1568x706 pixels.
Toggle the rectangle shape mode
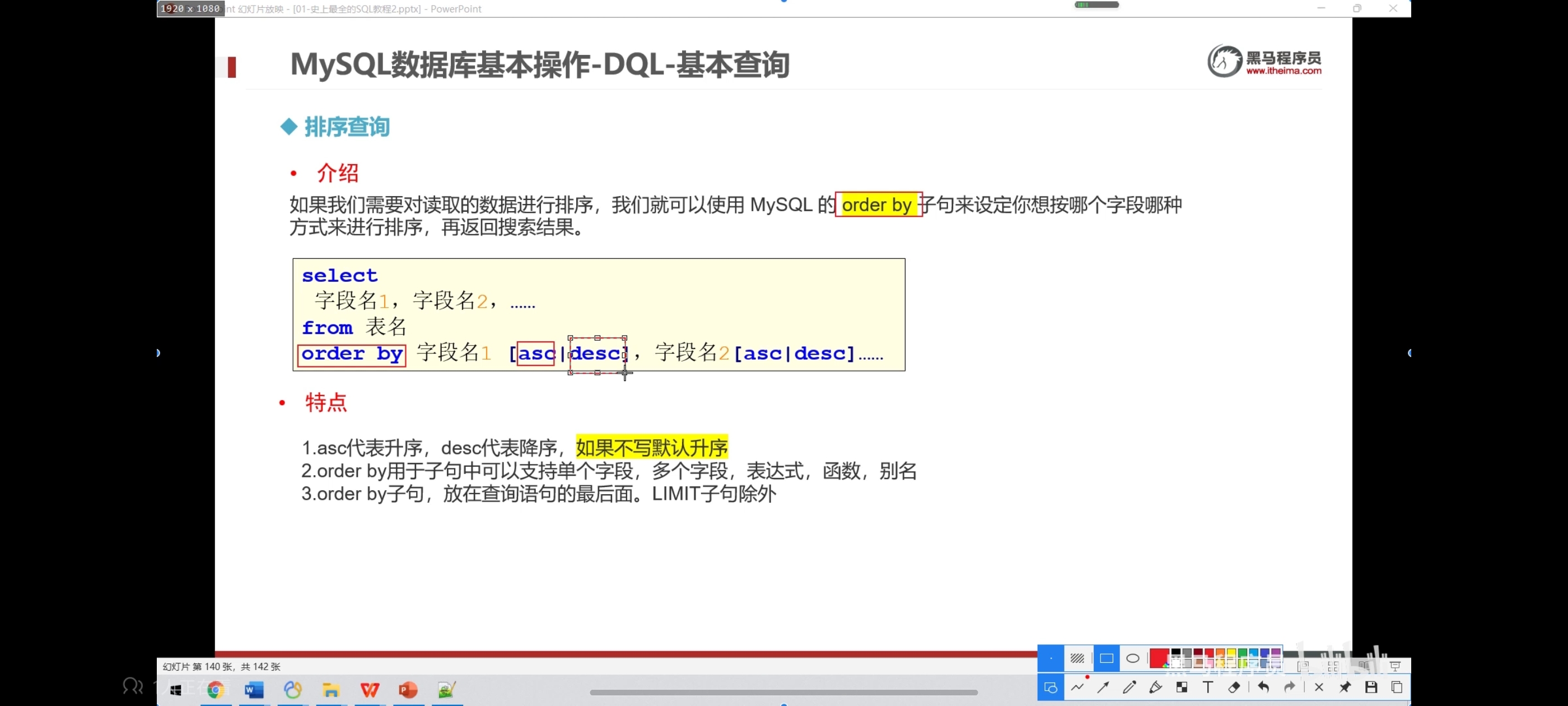coord(1106,658)
